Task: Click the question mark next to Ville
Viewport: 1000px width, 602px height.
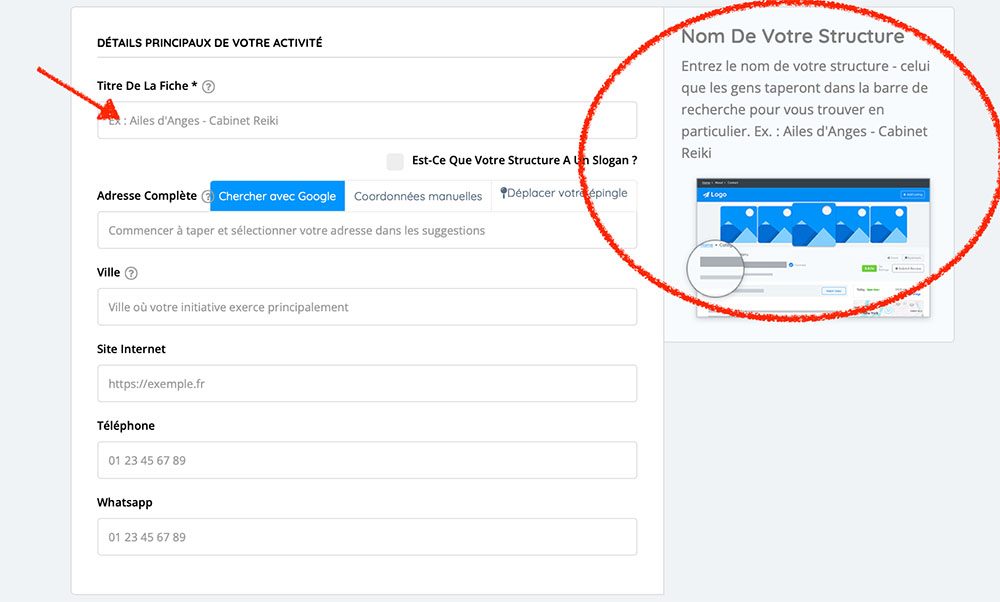Action: [x=131, y=273]
